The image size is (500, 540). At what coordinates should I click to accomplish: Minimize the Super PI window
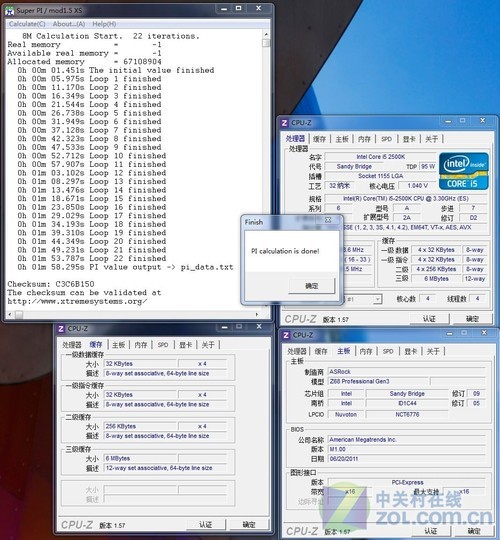(224, 8)
